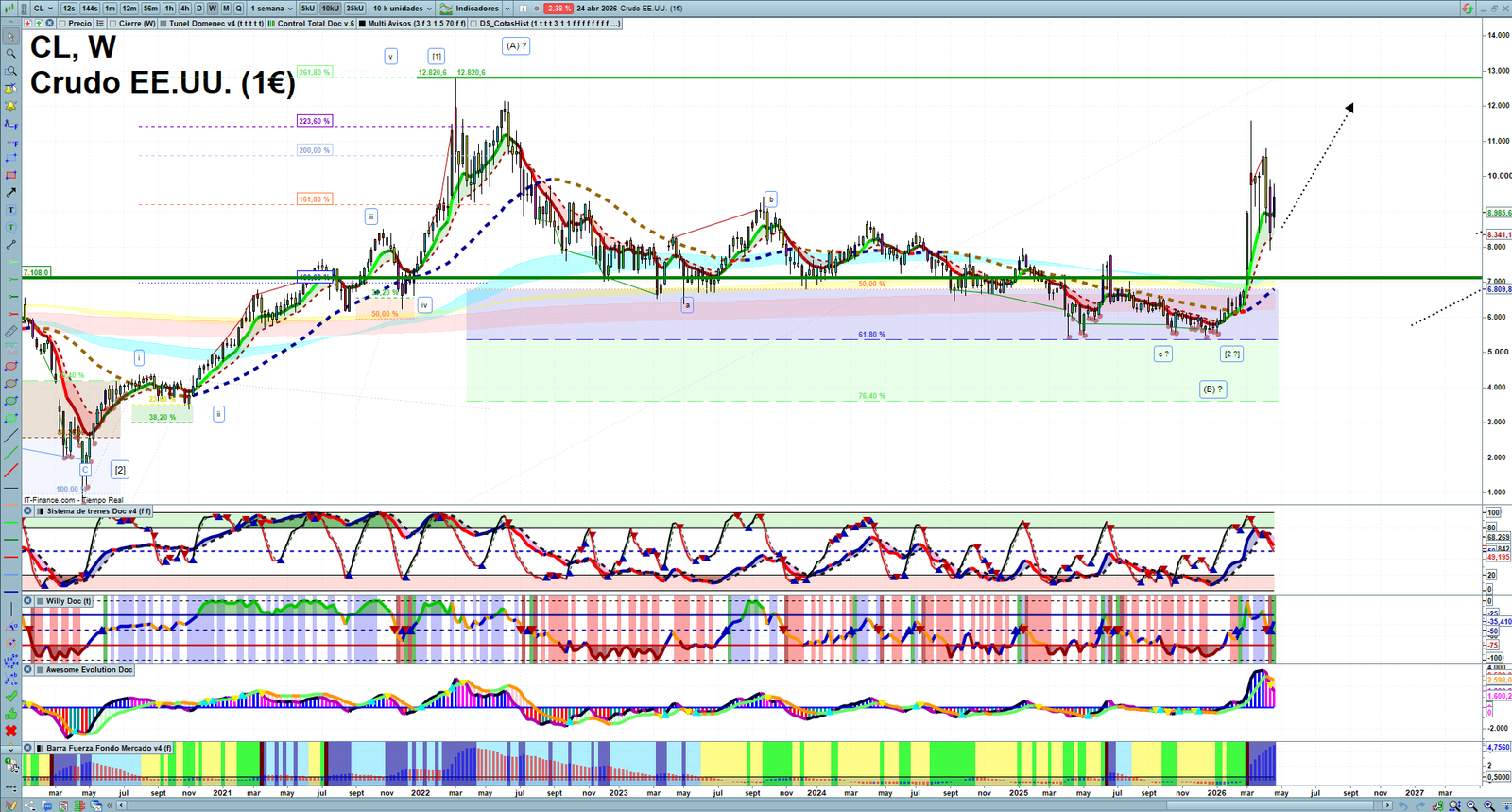Click the 5kU units button

[x=308, y=9]
